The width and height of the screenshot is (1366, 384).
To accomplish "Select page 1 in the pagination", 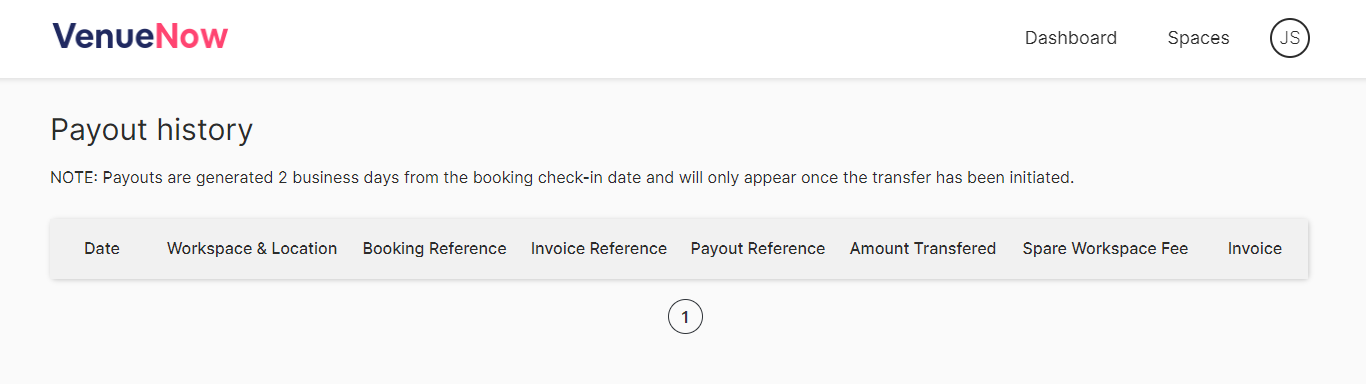I will [x=685, y=317].
